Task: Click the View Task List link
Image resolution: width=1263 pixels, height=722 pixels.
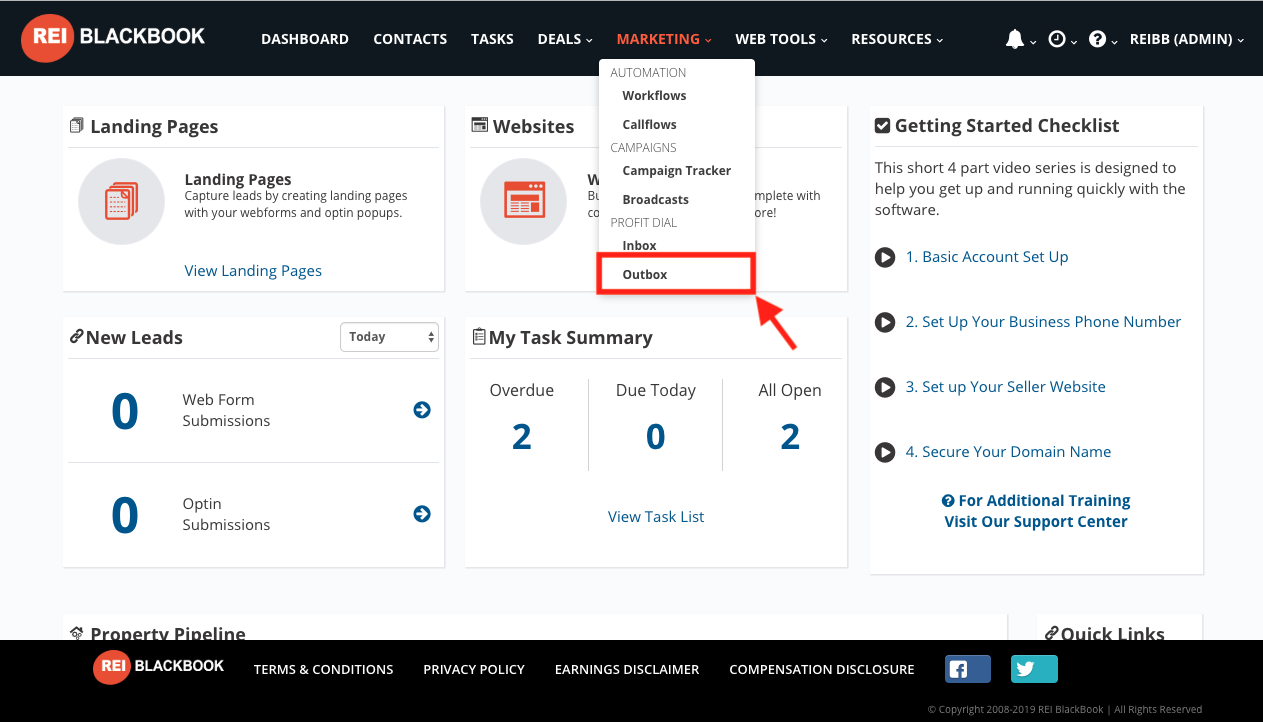Action: click(x=656, y=517)
